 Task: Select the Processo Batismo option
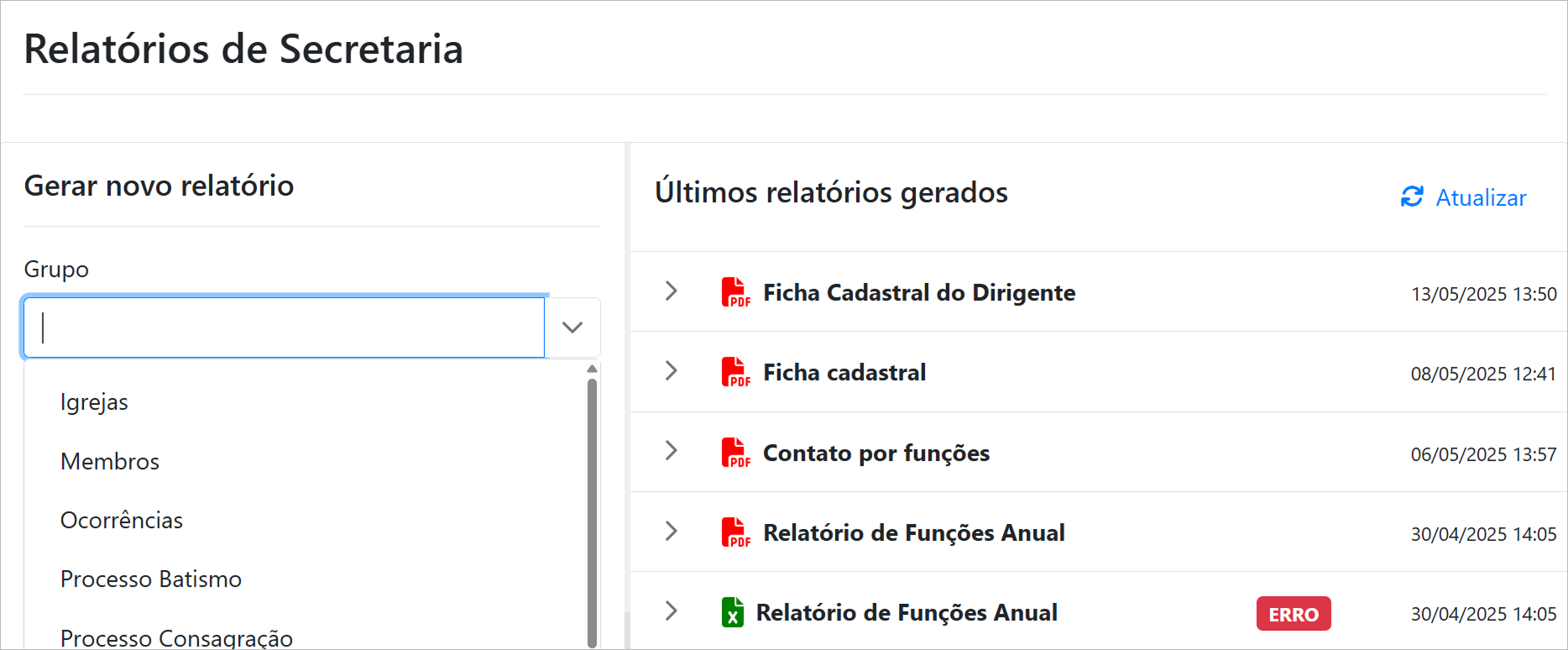coord(151,579)
